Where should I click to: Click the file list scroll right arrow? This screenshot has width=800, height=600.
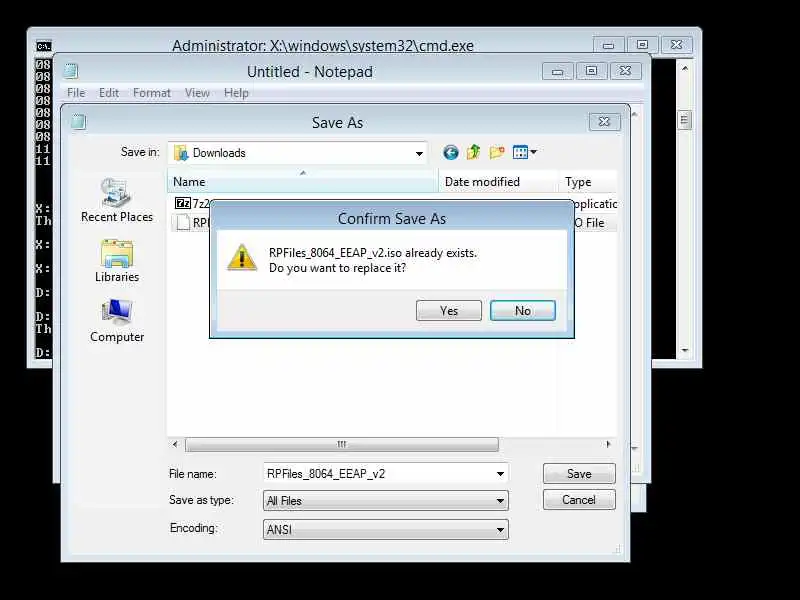coord(608,444)
